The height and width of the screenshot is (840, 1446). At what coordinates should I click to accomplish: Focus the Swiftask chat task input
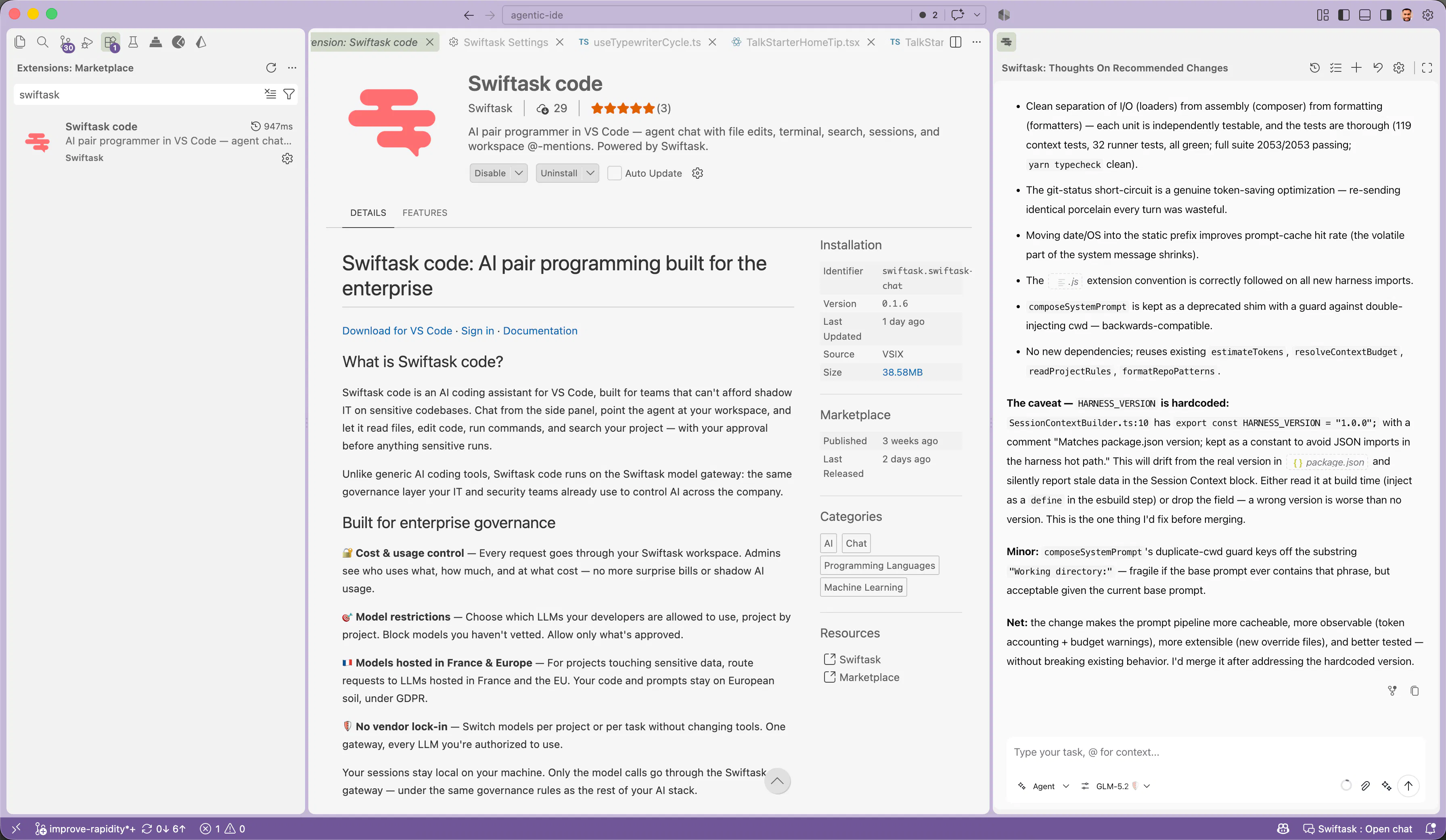1215,752
